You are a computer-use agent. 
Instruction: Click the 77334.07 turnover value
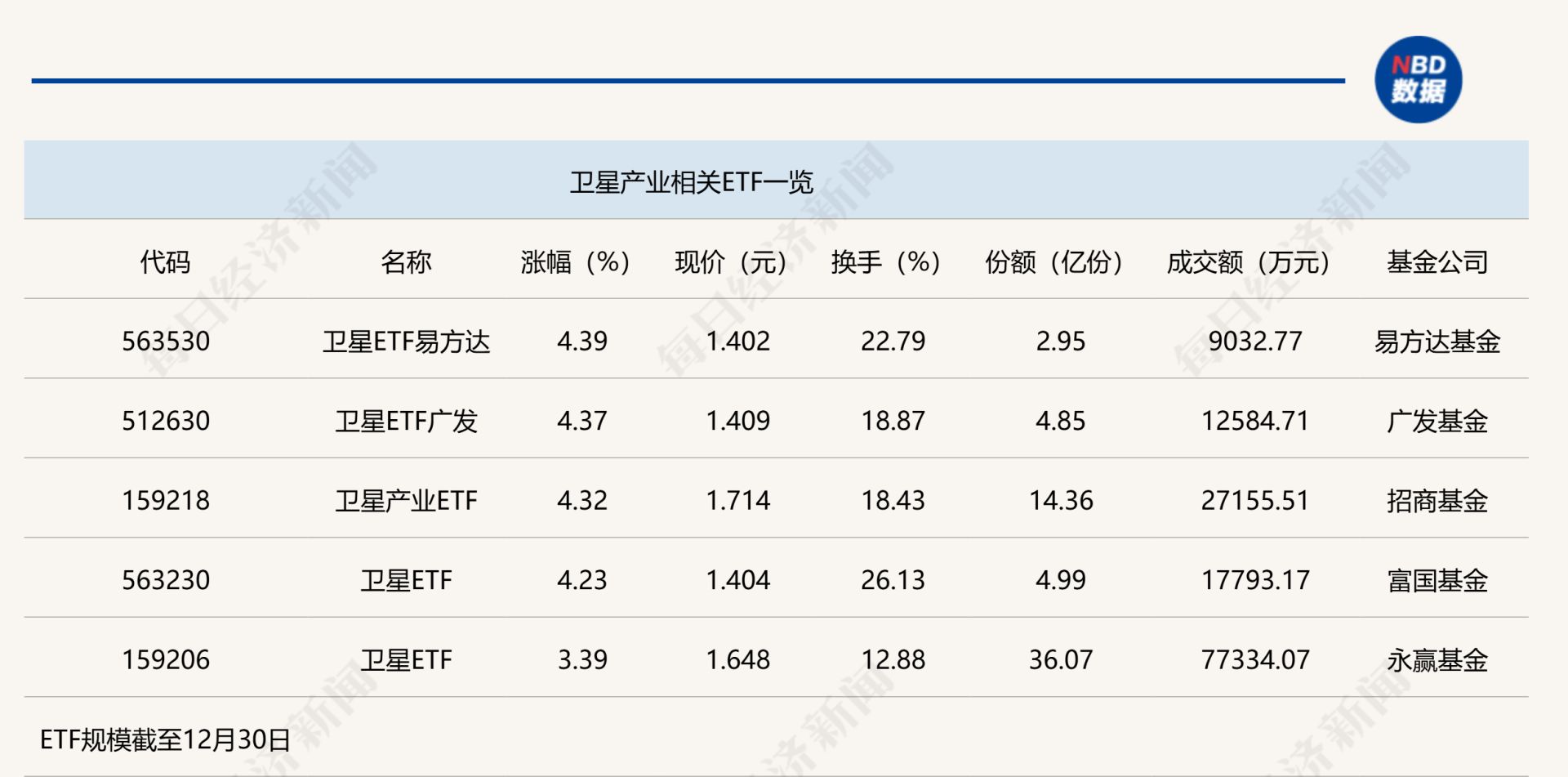click(1255, 659)
